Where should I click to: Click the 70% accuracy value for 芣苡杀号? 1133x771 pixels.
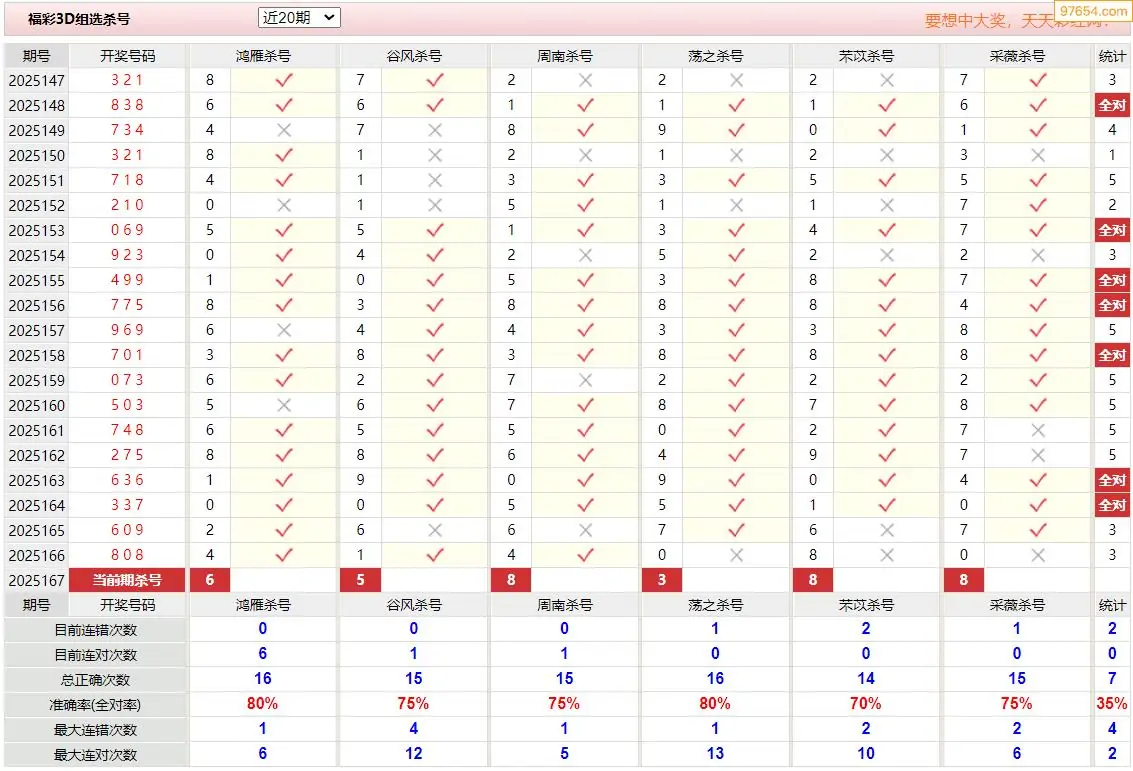tap(866, 704)
